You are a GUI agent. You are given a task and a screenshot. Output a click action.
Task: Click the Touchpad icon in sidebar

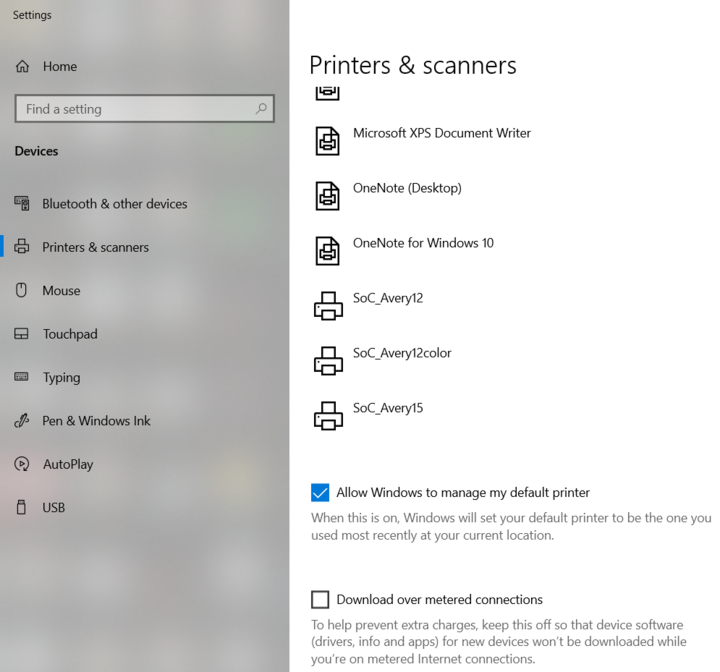(x=21, y=333)
